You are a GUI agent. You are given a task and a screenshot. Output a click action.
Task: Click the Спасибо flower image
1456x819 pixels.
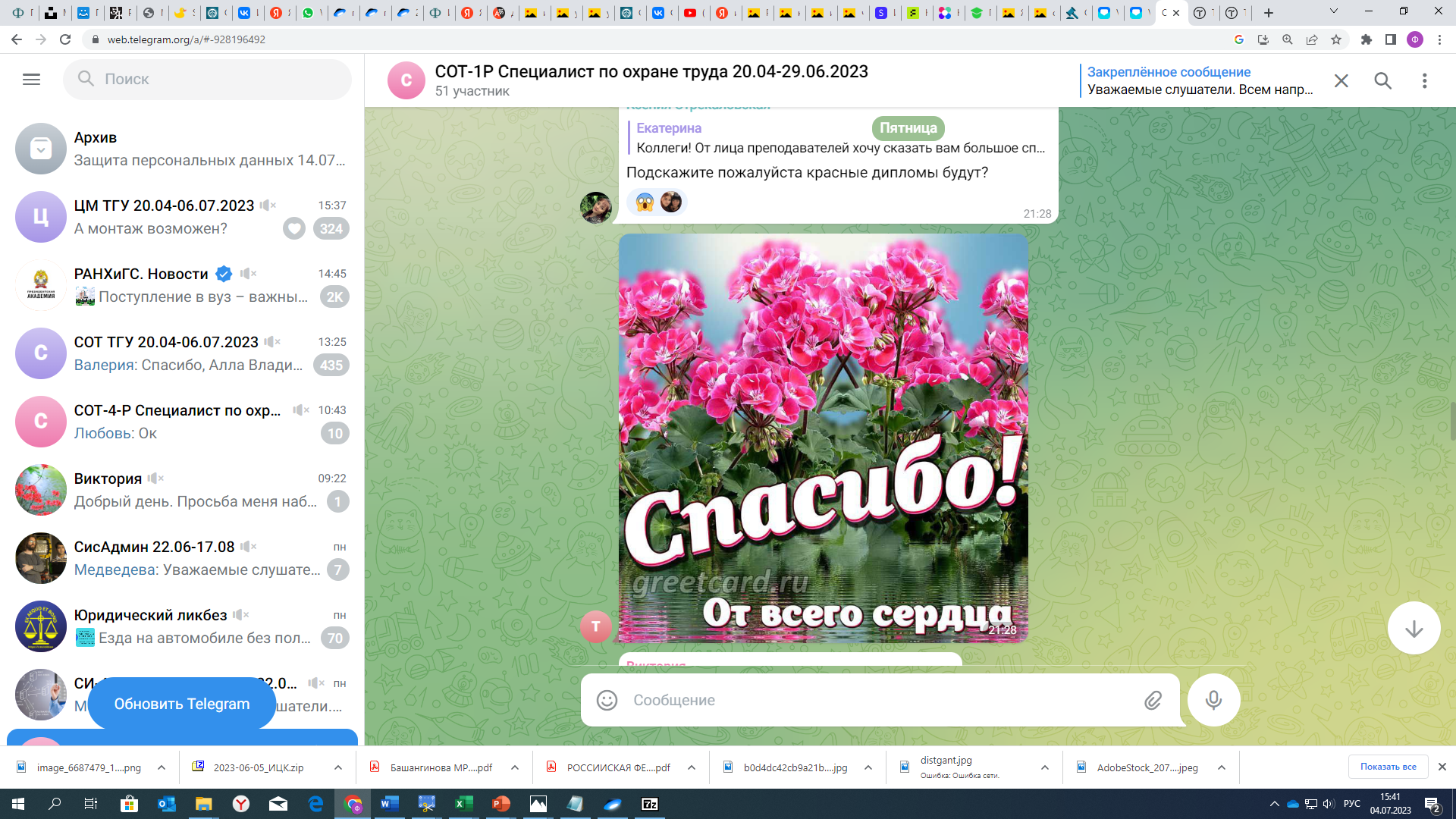(823, 438)
